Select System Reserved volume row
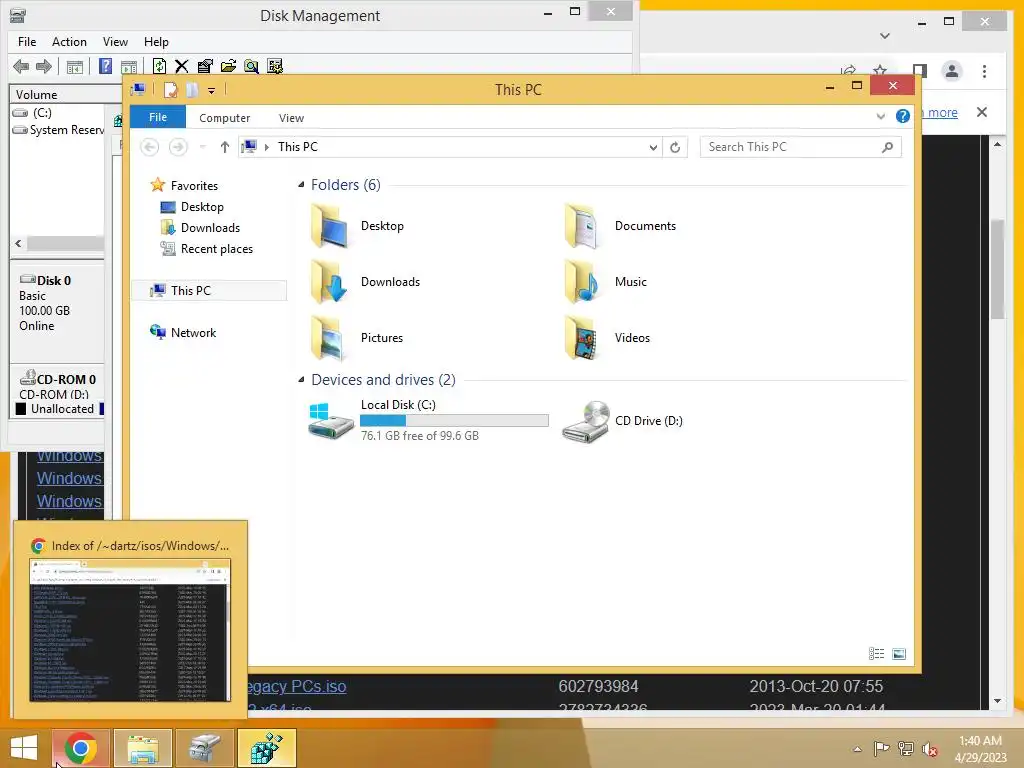Image resolution: width=1024 pixels, height=768 pixels. tap(57, 130)
